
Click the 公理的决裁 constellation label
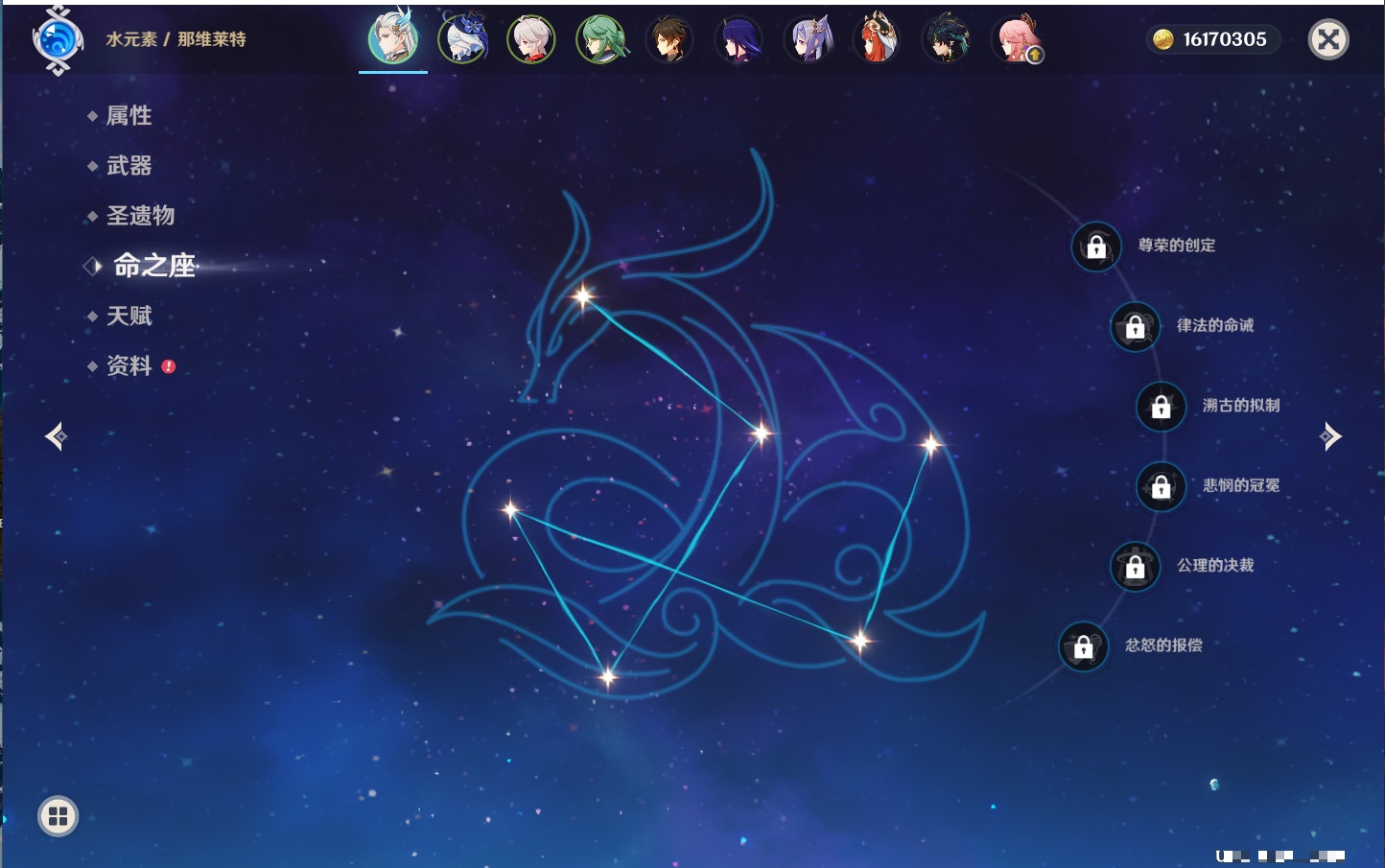[1215, 565]
